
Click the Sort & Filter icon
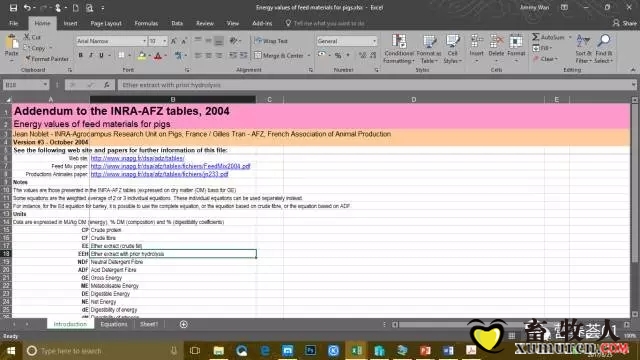click(583, 49)
